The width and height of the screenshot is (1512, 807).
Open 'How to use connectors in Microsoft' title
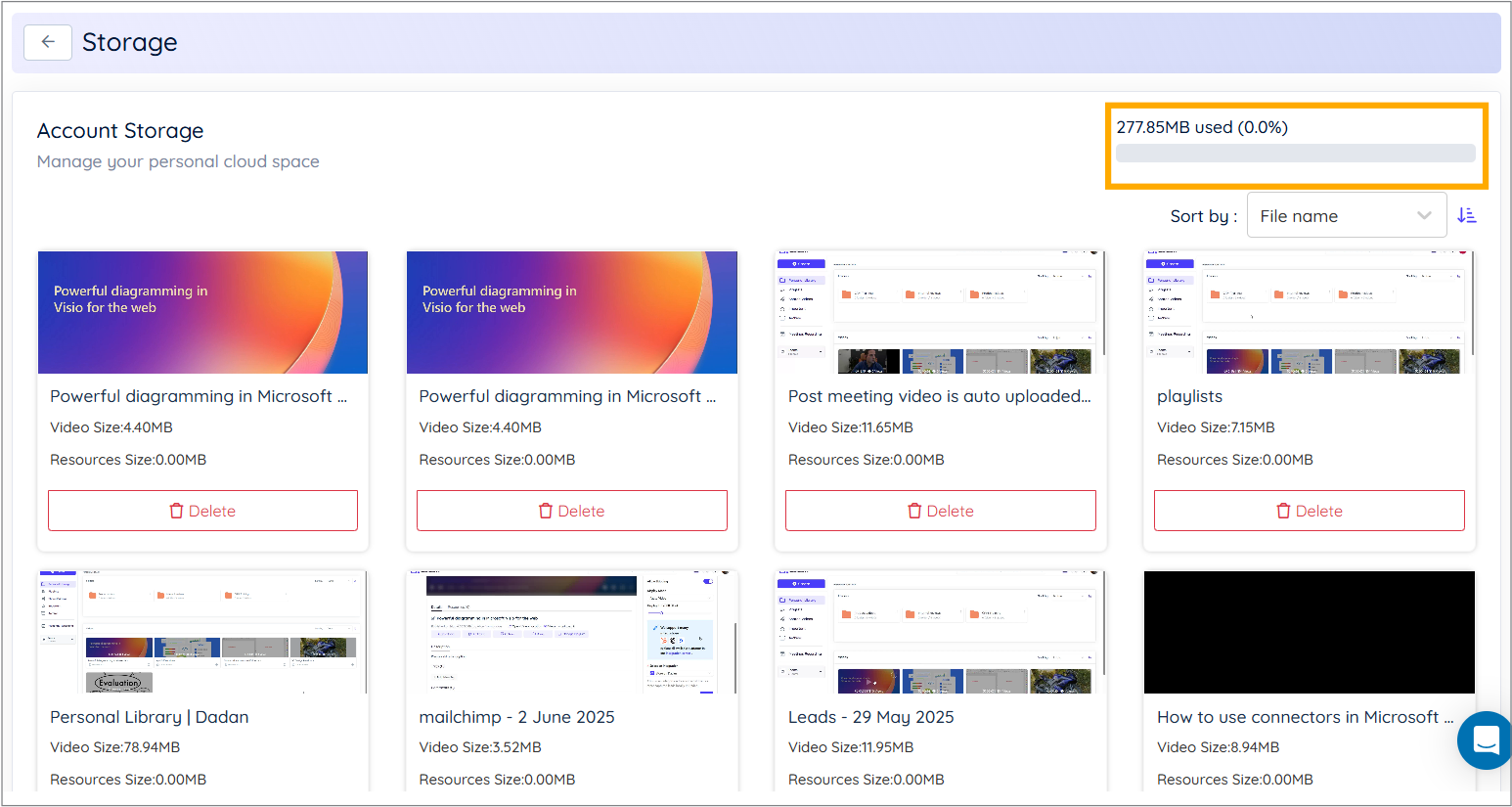pyautogui.click(x=1297, y=717)
